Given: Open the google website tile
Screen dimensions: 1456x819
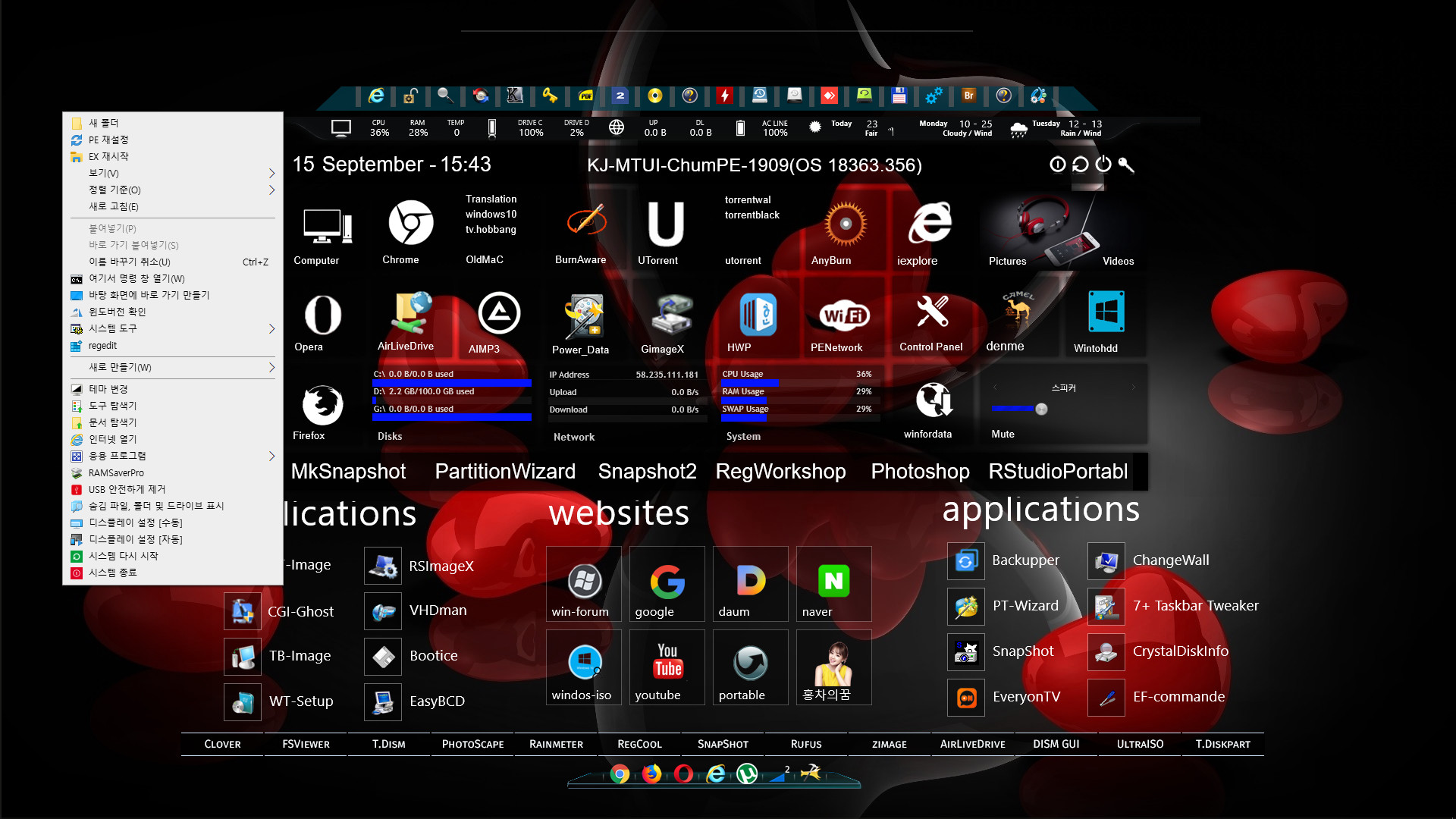Looking at the screenshot, I should (x=667, y=584).
